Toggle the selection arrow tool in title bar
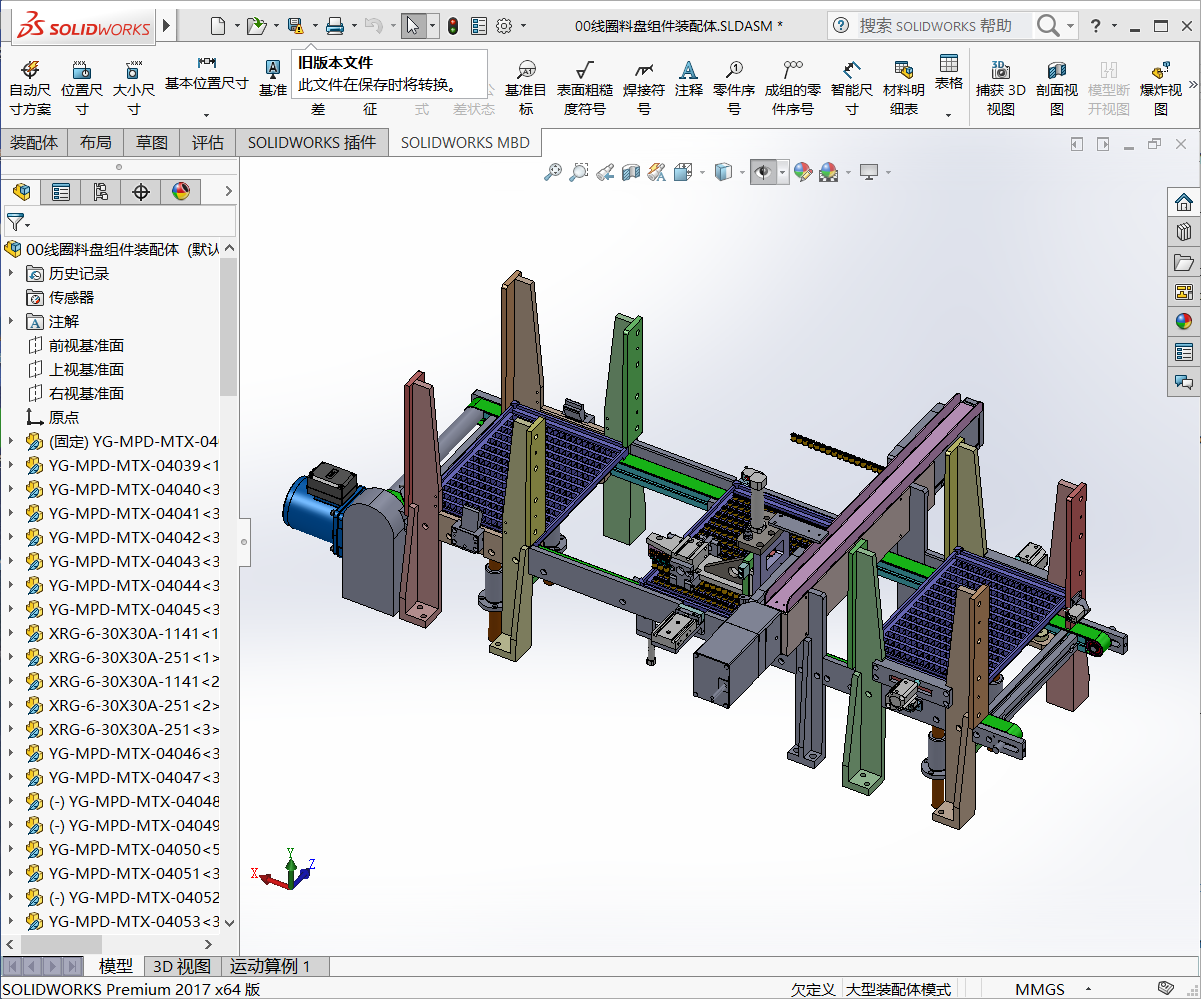The width and height of the screenshot is (1201, 999). (413, 26)
